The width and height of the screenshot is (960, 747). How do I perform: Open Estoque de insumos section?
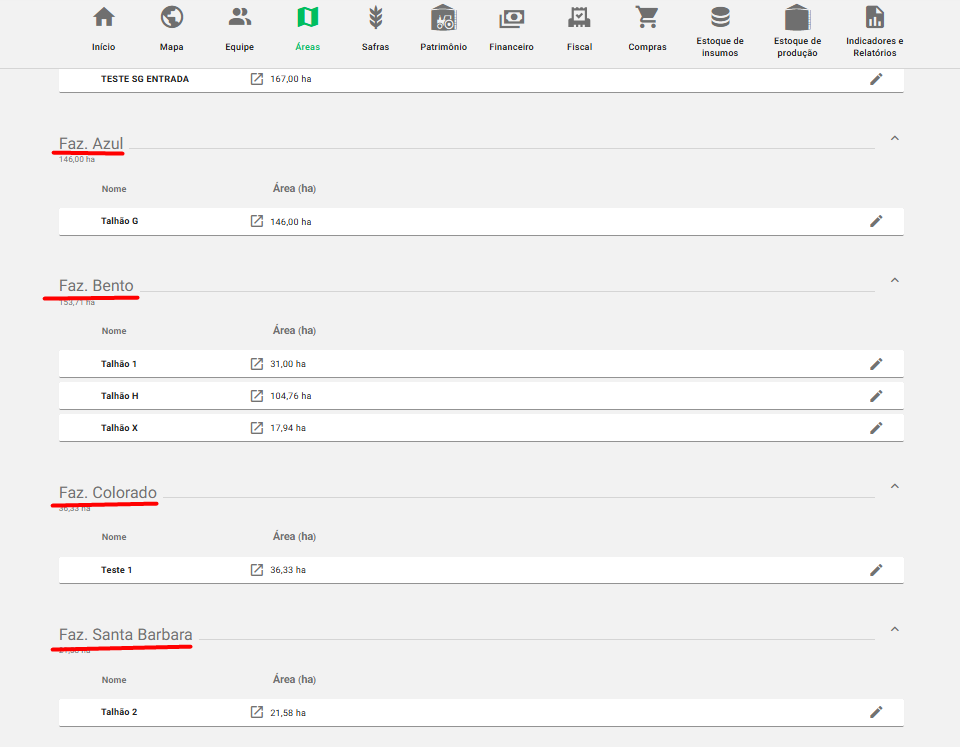720,30
